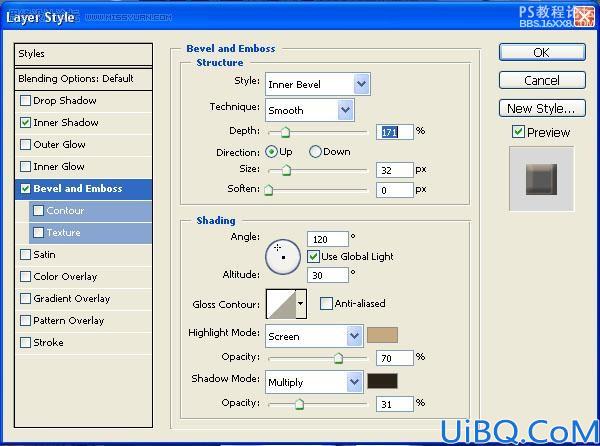
Task: Uncheck the Bevel and Emboss checkbox
Action: [25, 189]
